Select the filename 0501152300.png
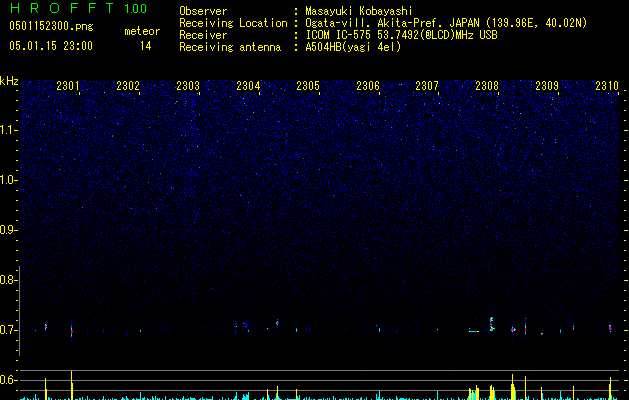 (x=51, y=26)
